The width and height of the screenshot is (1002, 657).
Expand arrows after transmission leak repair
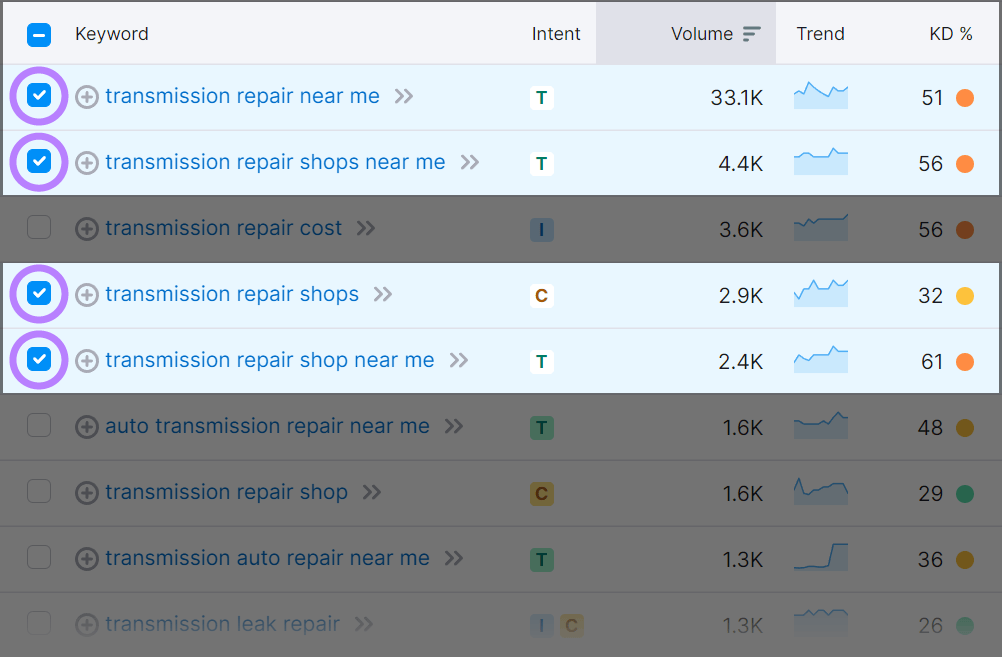(x=364, y=624)
